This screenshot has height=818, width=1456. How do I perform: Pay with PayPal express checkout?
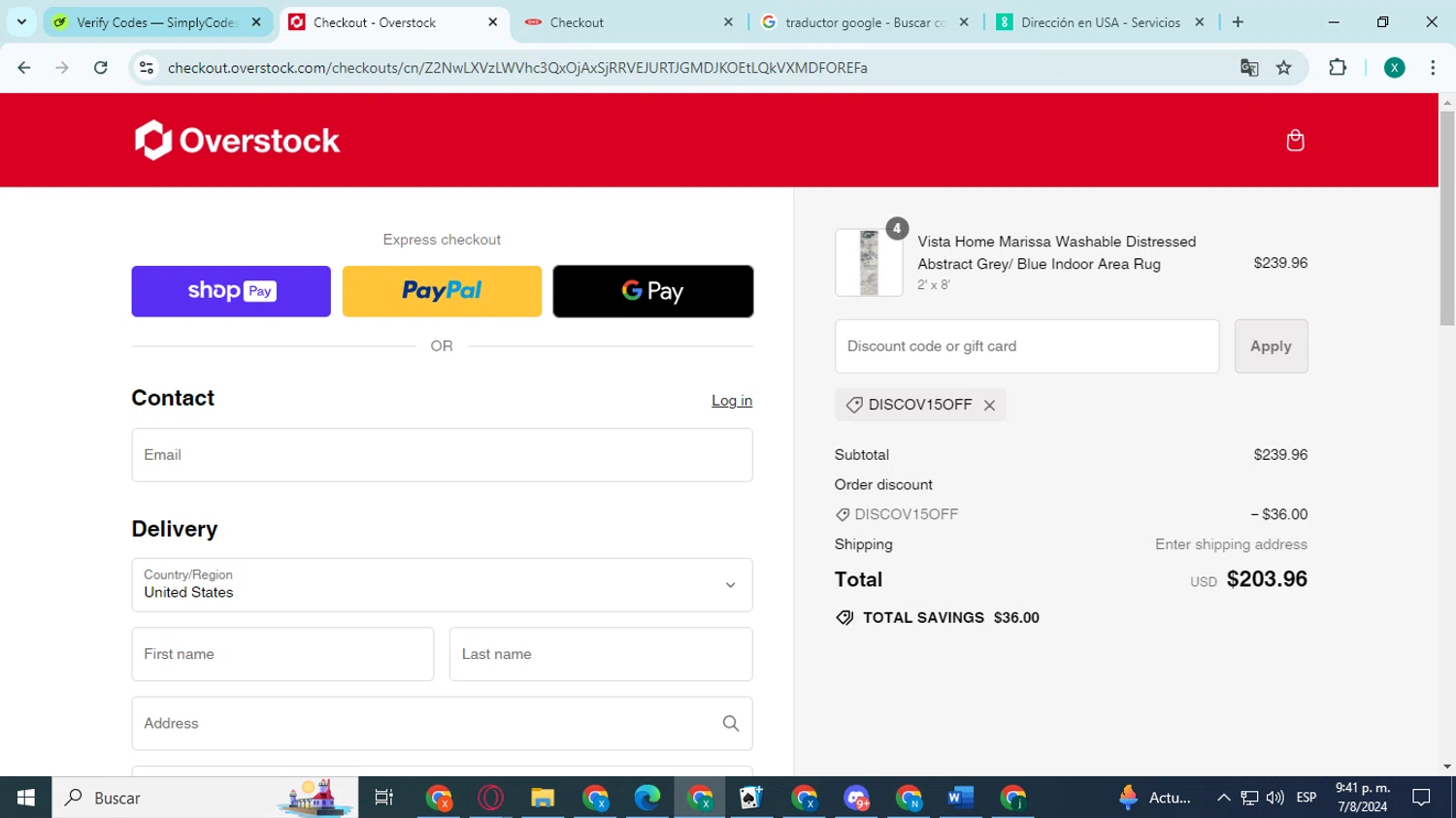click(x=442, y=291)
